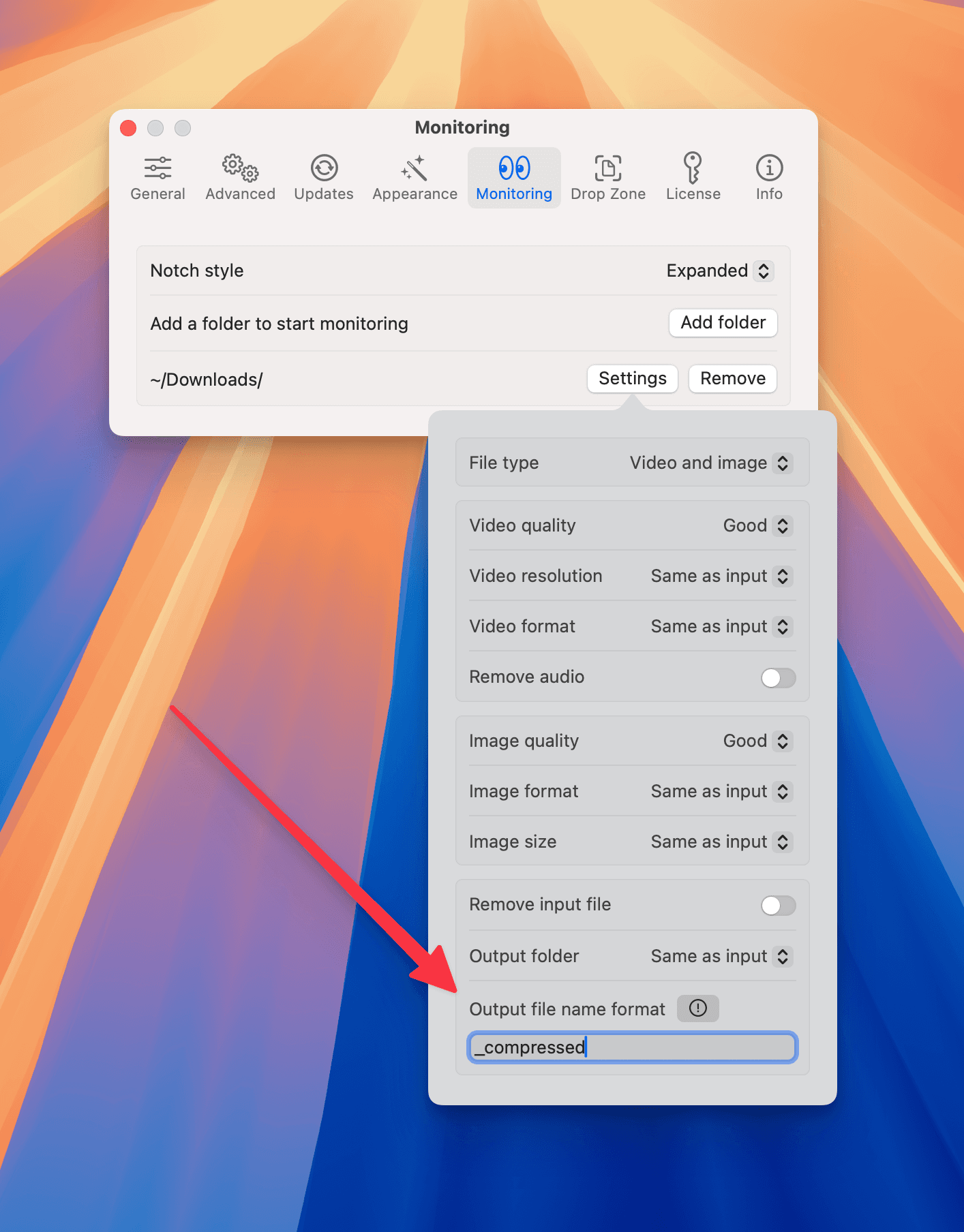The width and height of the screenshot is (964, 1232).
Task: Open the Output folder dropdown
Action: tap(721, 957)
